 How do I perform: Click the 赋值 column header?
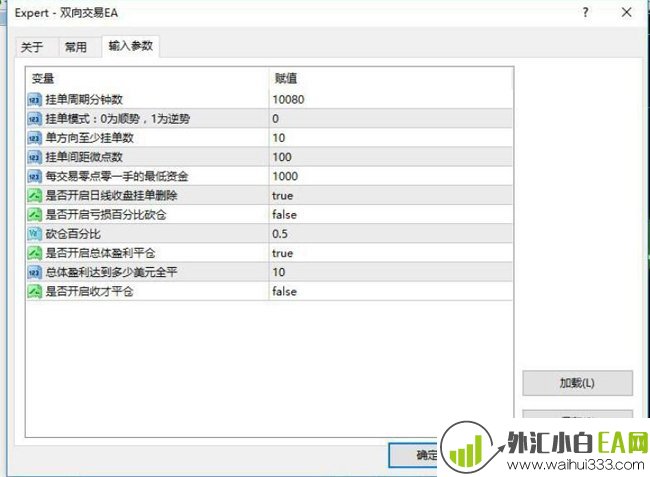point(391,78)
